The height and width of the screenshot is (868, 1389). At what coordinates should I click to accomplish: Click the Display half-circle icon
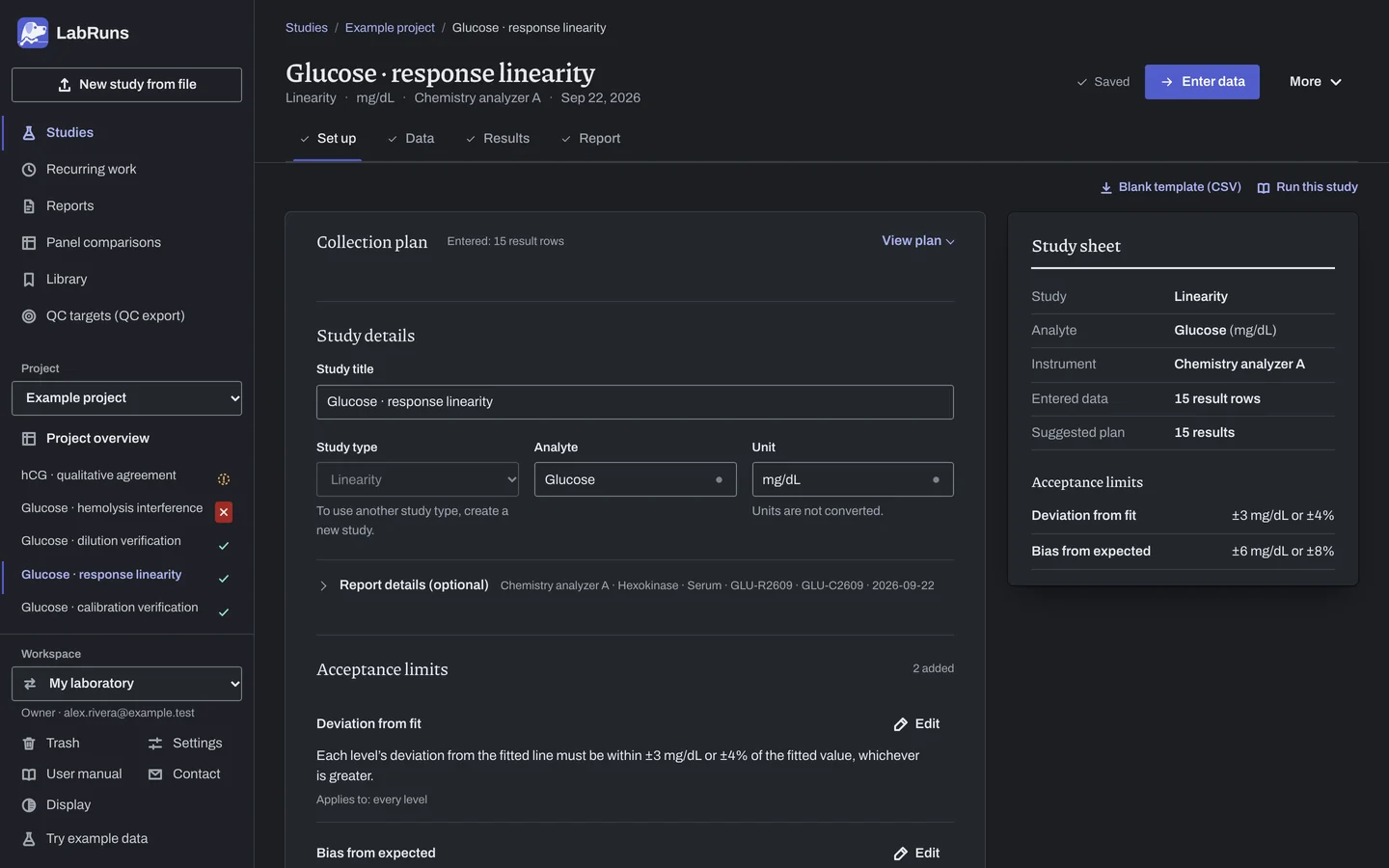pyautogui.click(x=29, y=805)
